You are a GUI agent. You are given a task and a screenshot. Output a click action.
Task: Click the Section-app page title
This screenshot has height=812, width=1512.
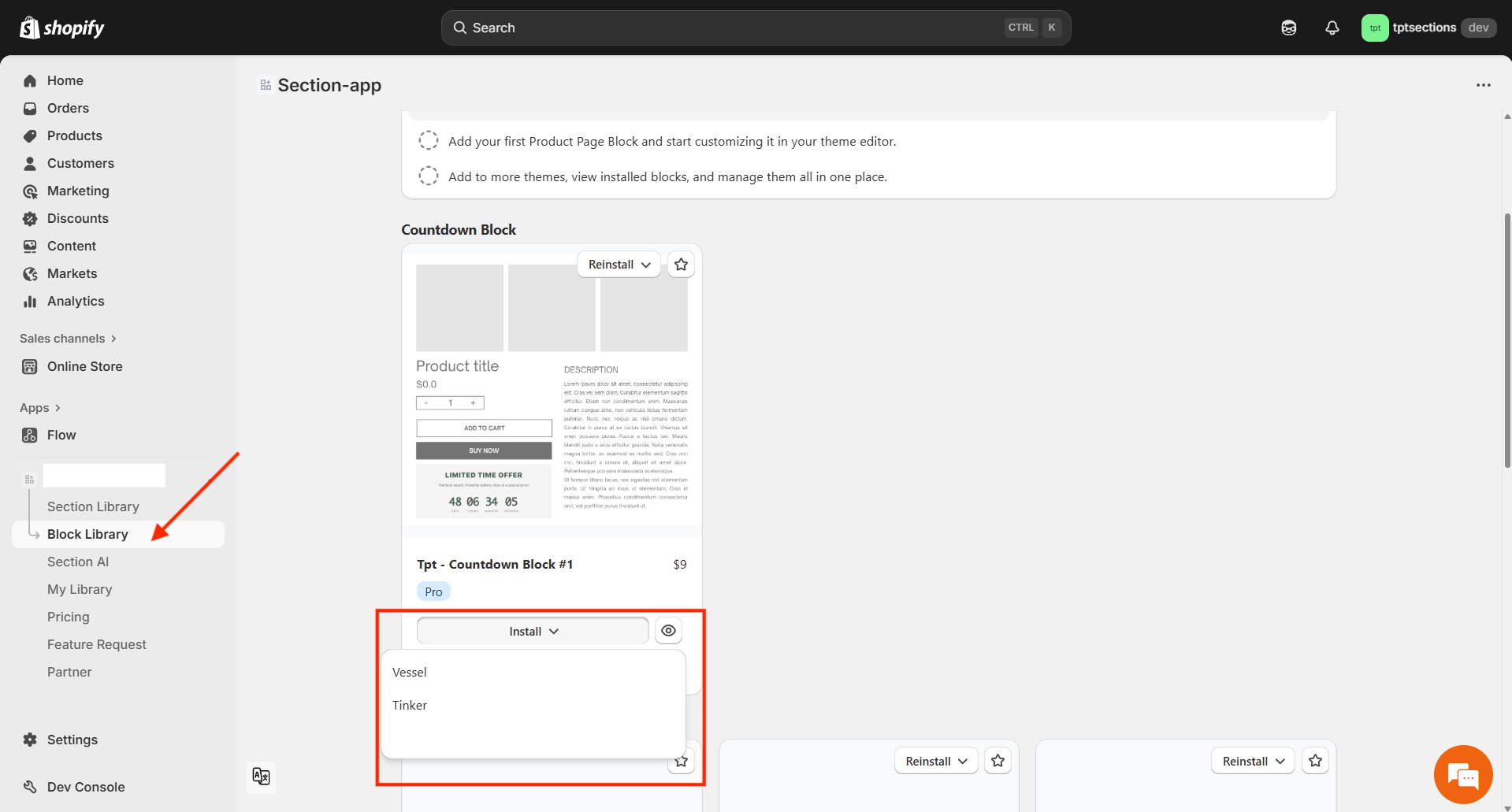pos(329,85)
